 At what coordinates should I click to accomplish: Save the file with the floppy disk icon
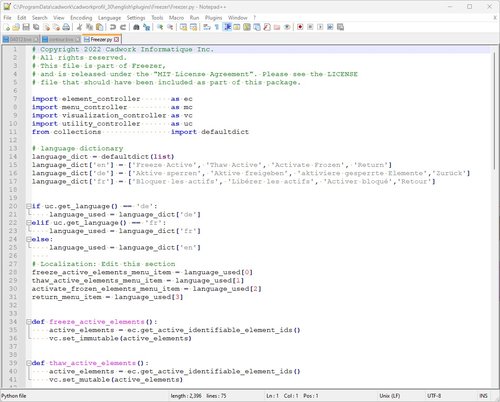coord(26,27)
